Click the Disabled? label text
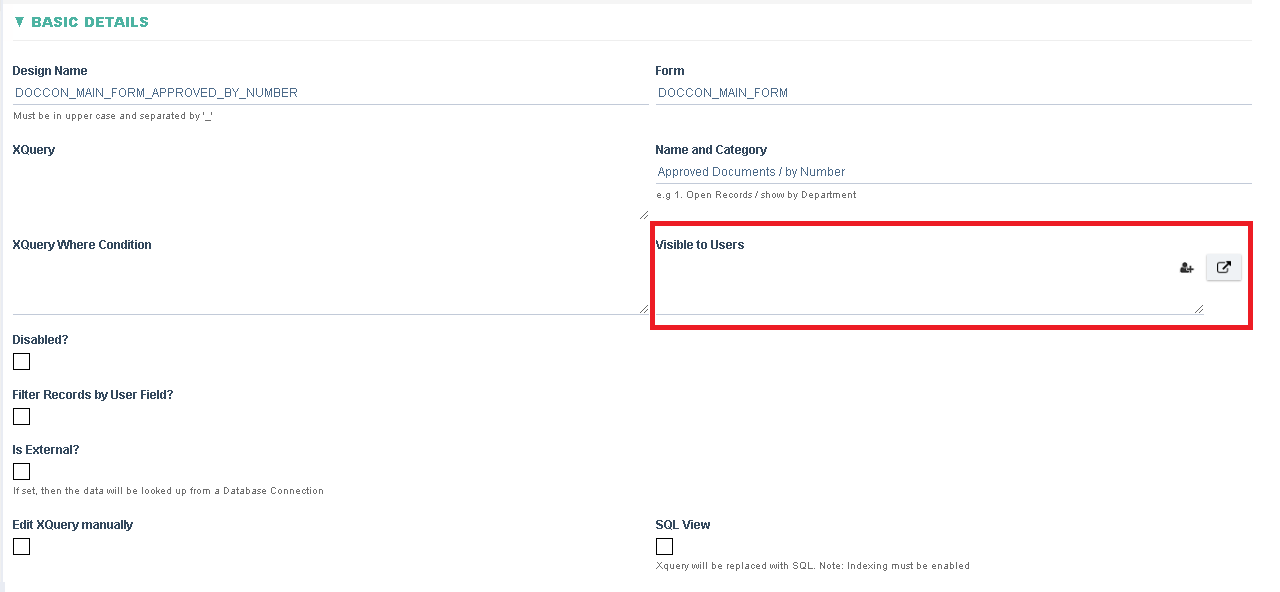Viewport: 1280px width, 592px height. click(40, 340)
